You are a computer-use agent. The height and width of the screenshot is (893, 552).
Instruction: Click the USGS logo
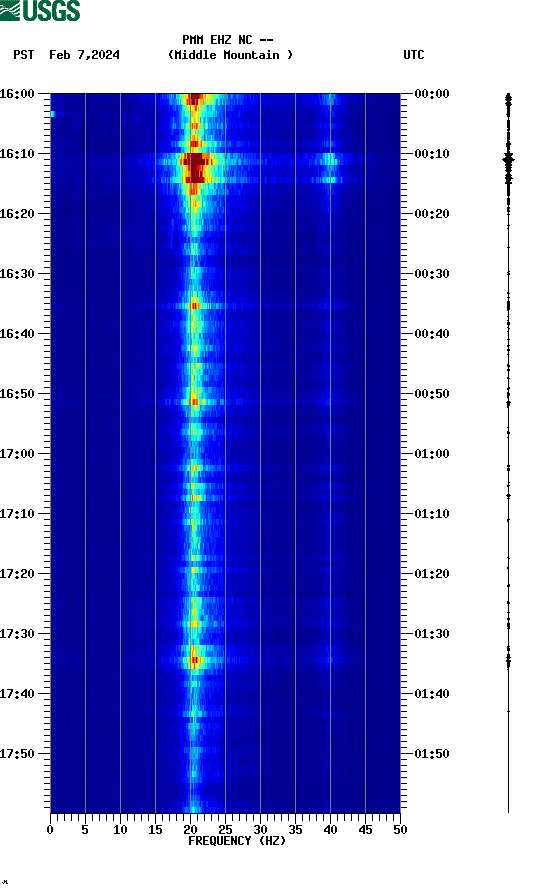[40, 10]
